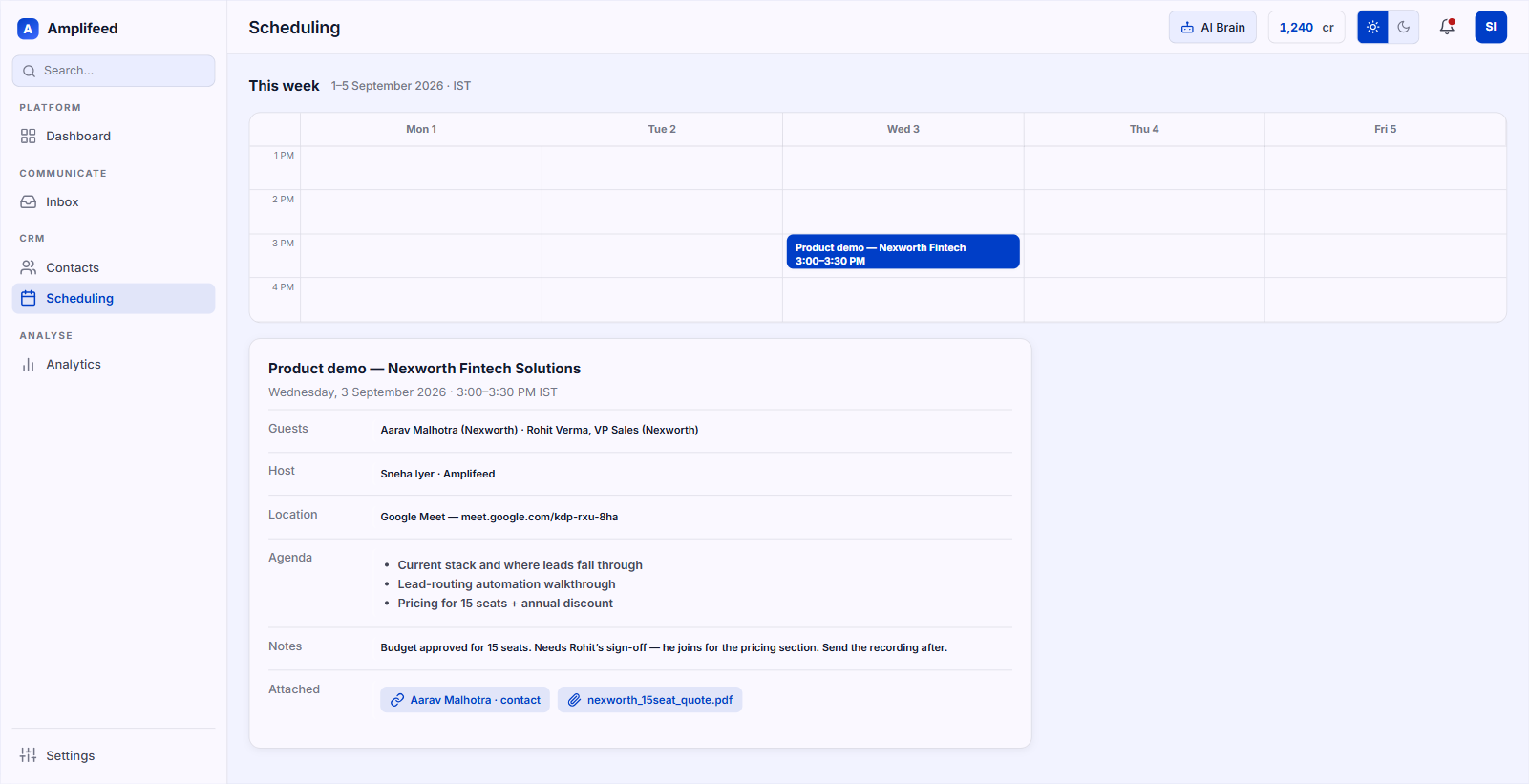The height and width of the screenshot is (784, 1529).
Task: Click the 1,240 cr credits balance
Action: 1306,27
